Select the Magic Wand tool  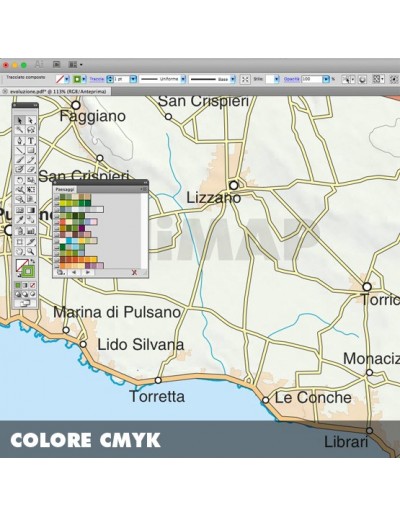[20, 130]
